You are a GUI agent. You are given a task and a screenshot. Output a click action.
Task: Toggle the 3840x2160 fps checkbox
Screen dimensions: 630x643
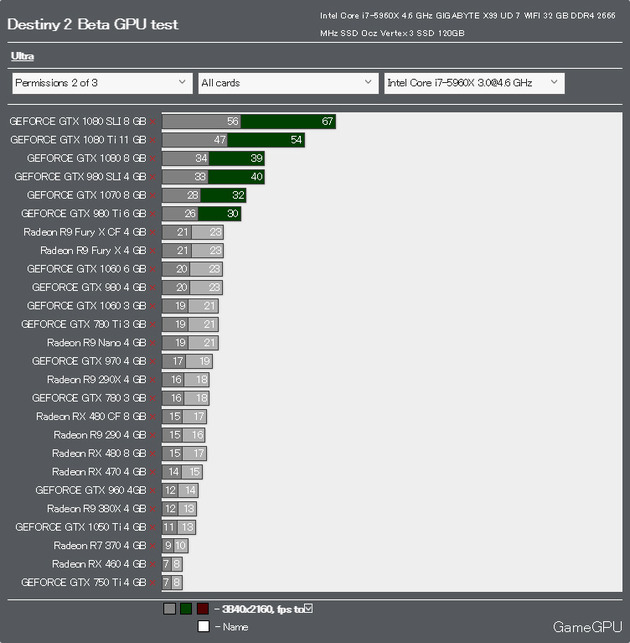(x=308, y=608)
